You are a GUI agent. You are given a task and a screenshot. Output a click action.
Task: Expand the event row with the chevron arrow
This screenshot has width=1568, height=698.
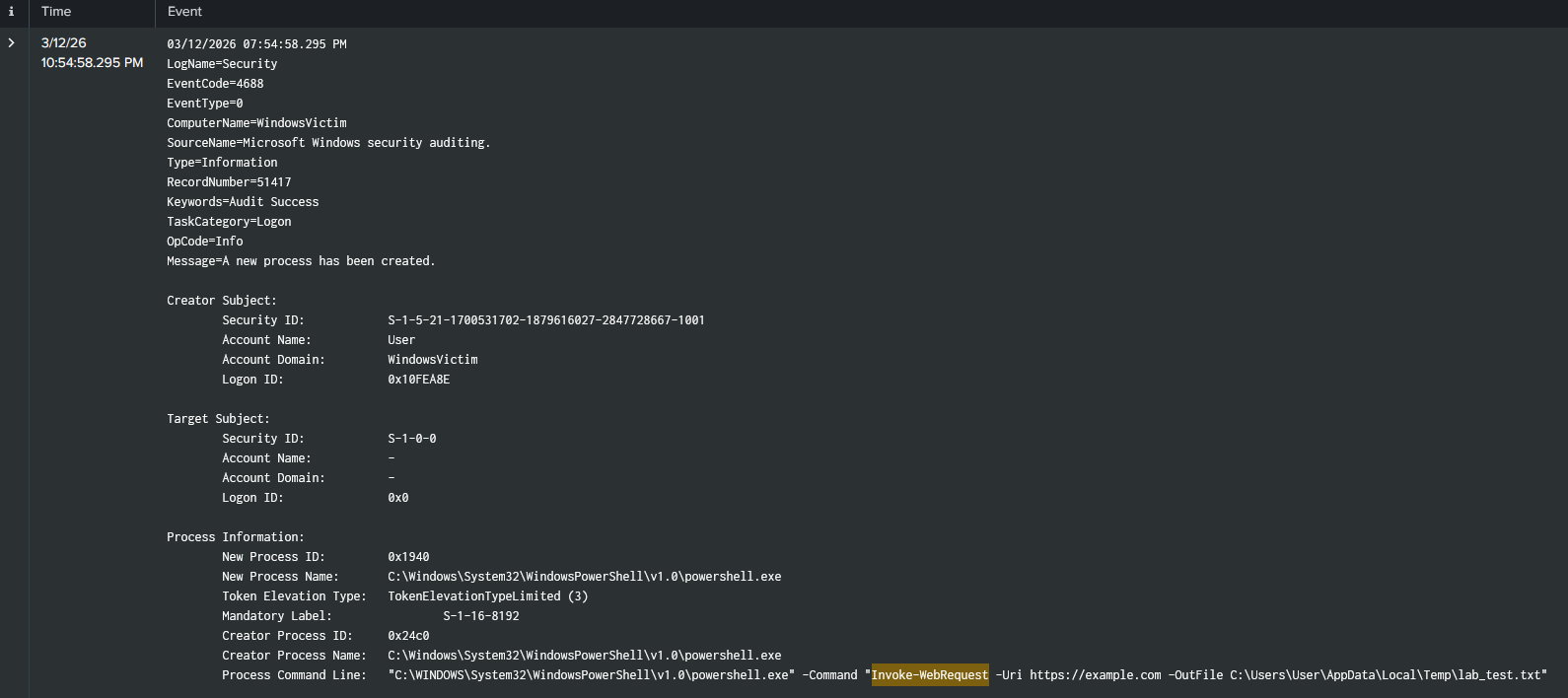[x=12, y=43]
